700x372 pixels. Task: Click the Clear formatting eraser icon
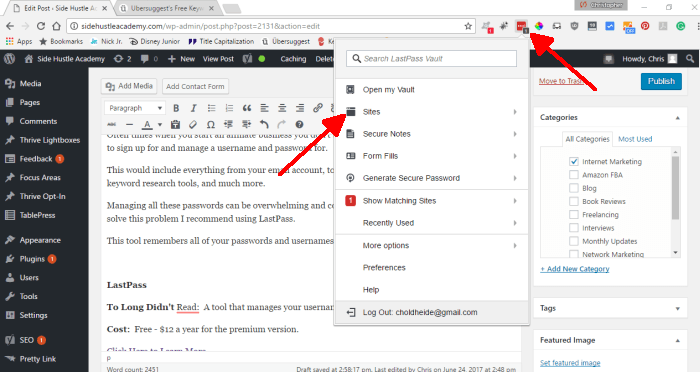(x=193, y=125)
